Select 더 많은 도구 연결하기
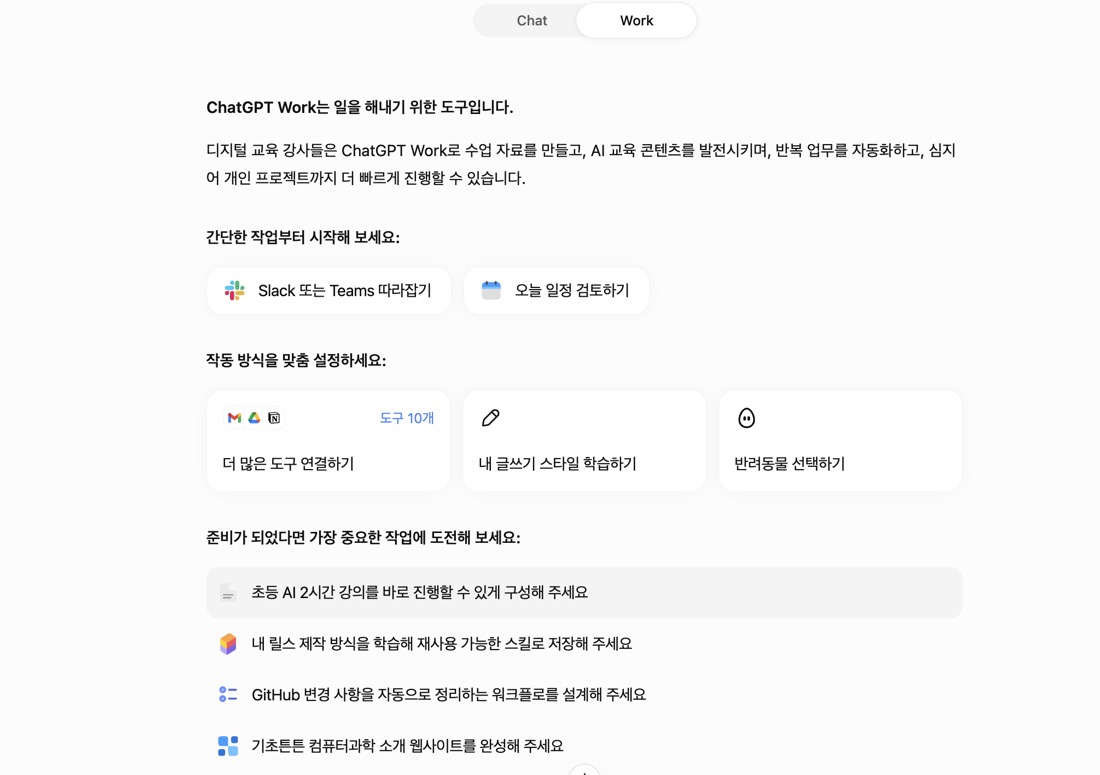 coord(328,440)
